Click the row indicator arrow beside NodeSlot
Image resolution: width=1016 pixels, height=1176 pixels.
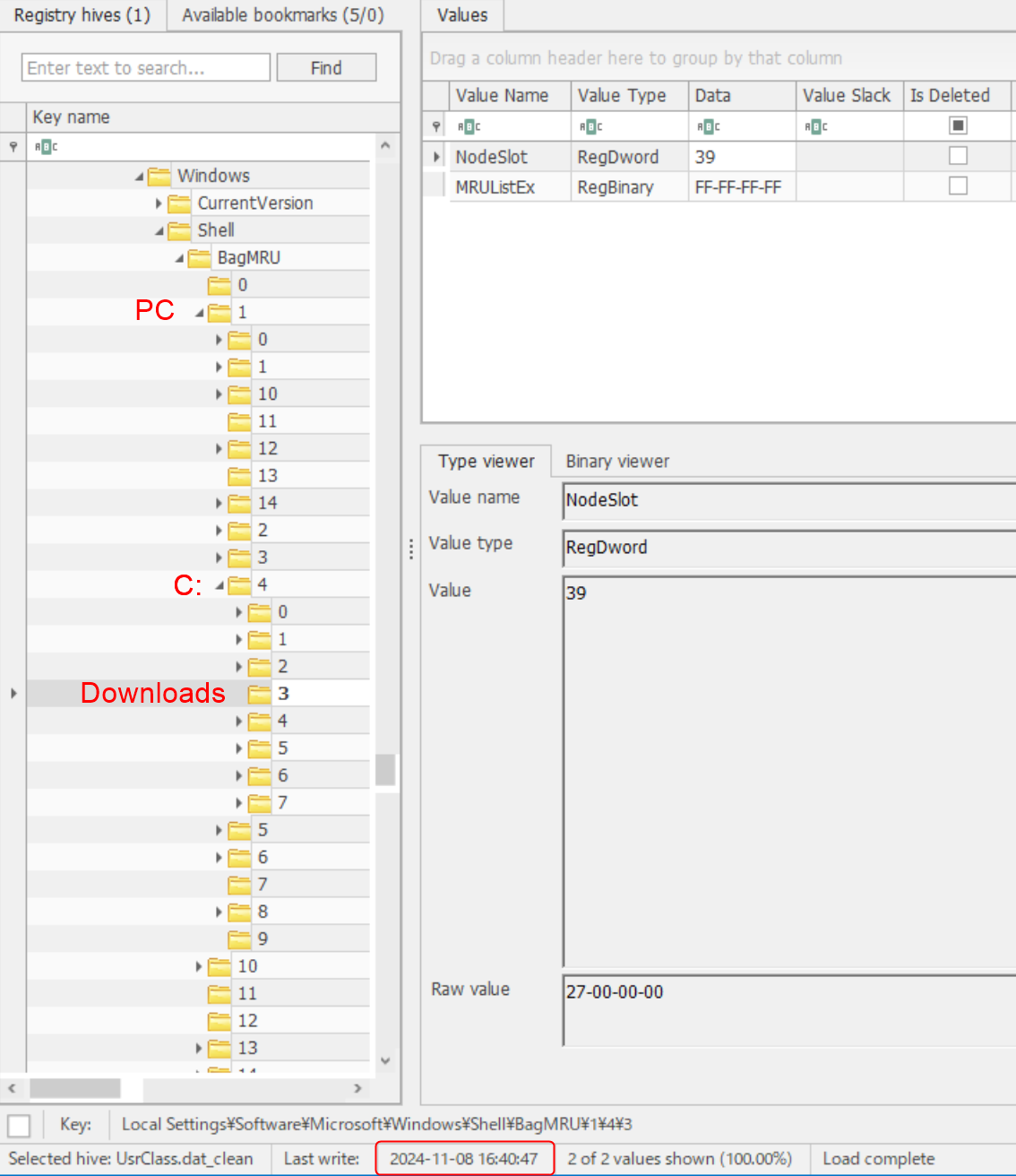click(436, 157)
